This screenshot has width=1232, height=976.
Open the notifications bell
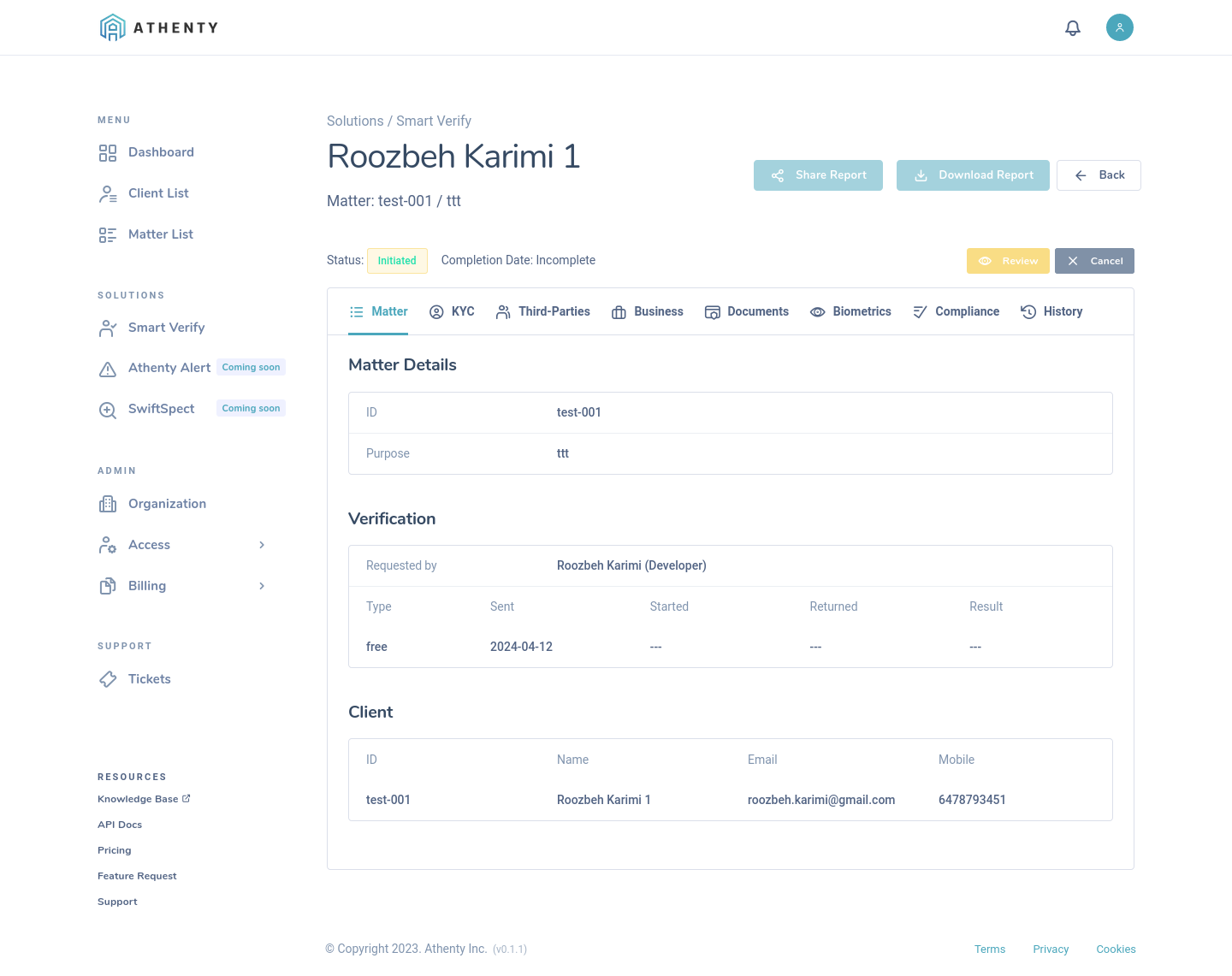(x=1073, y=27)
